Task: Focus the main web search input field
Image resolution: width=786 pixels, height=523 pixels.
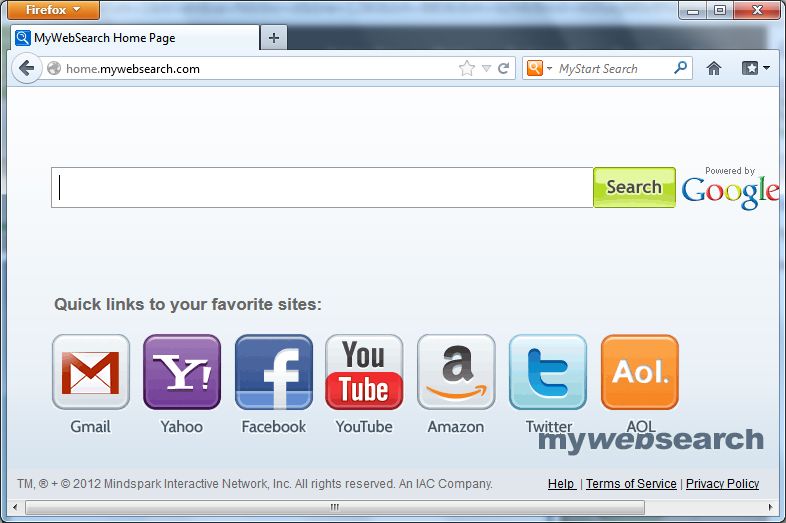Action: point(322,187)
